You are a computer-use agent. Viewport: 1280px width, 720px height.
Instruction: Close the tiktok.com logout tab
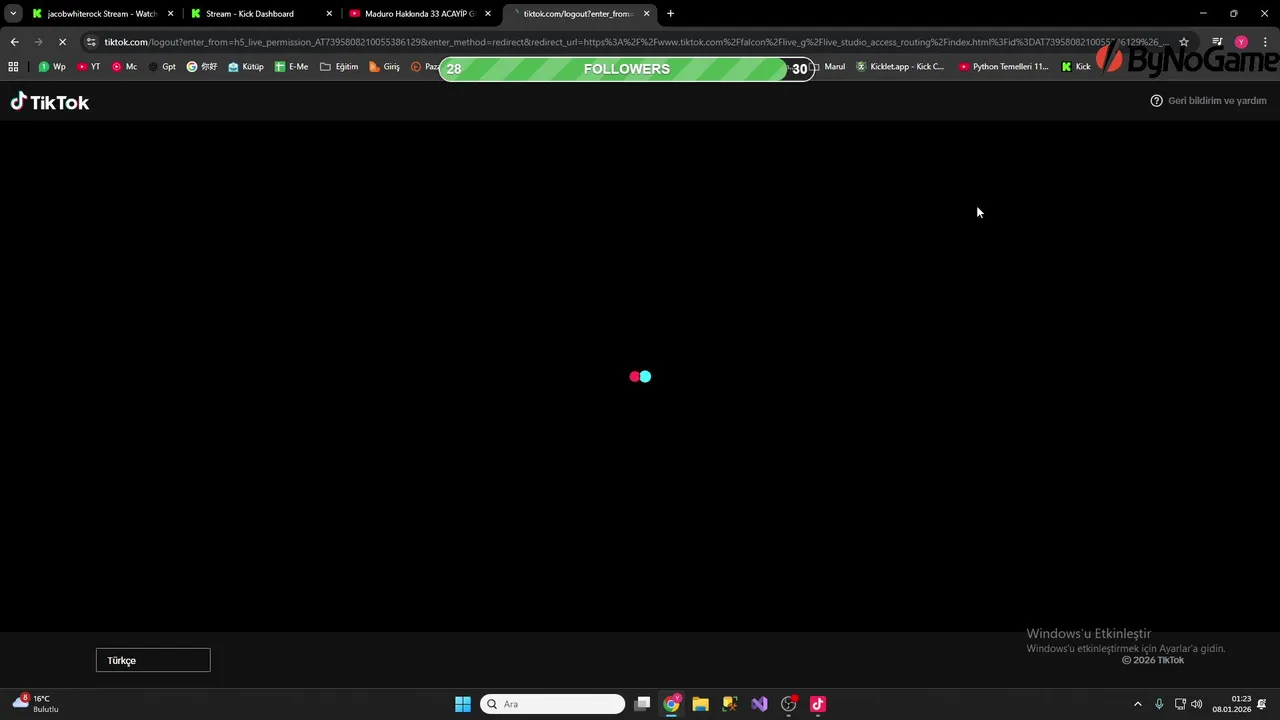[647, 14]
